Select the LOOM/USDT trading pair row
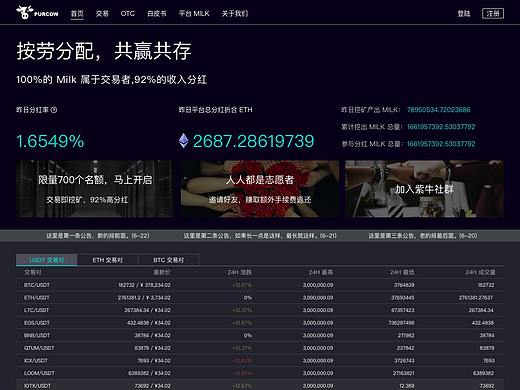Viewport: 520px width, 390px height. pos(260,373)
